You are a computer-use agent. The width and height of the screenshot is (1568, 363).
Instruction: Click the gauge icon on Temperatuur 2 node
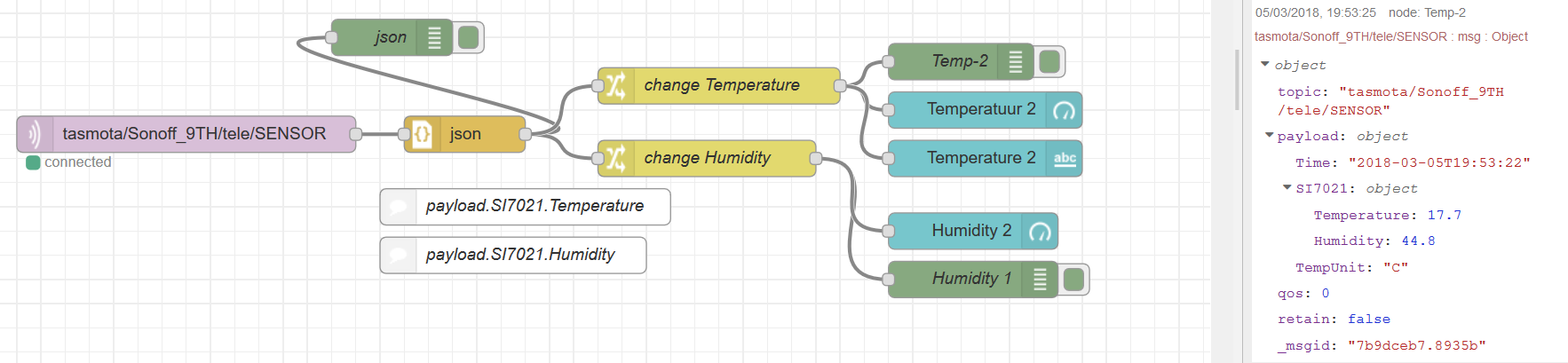(x=1064, y=111)
